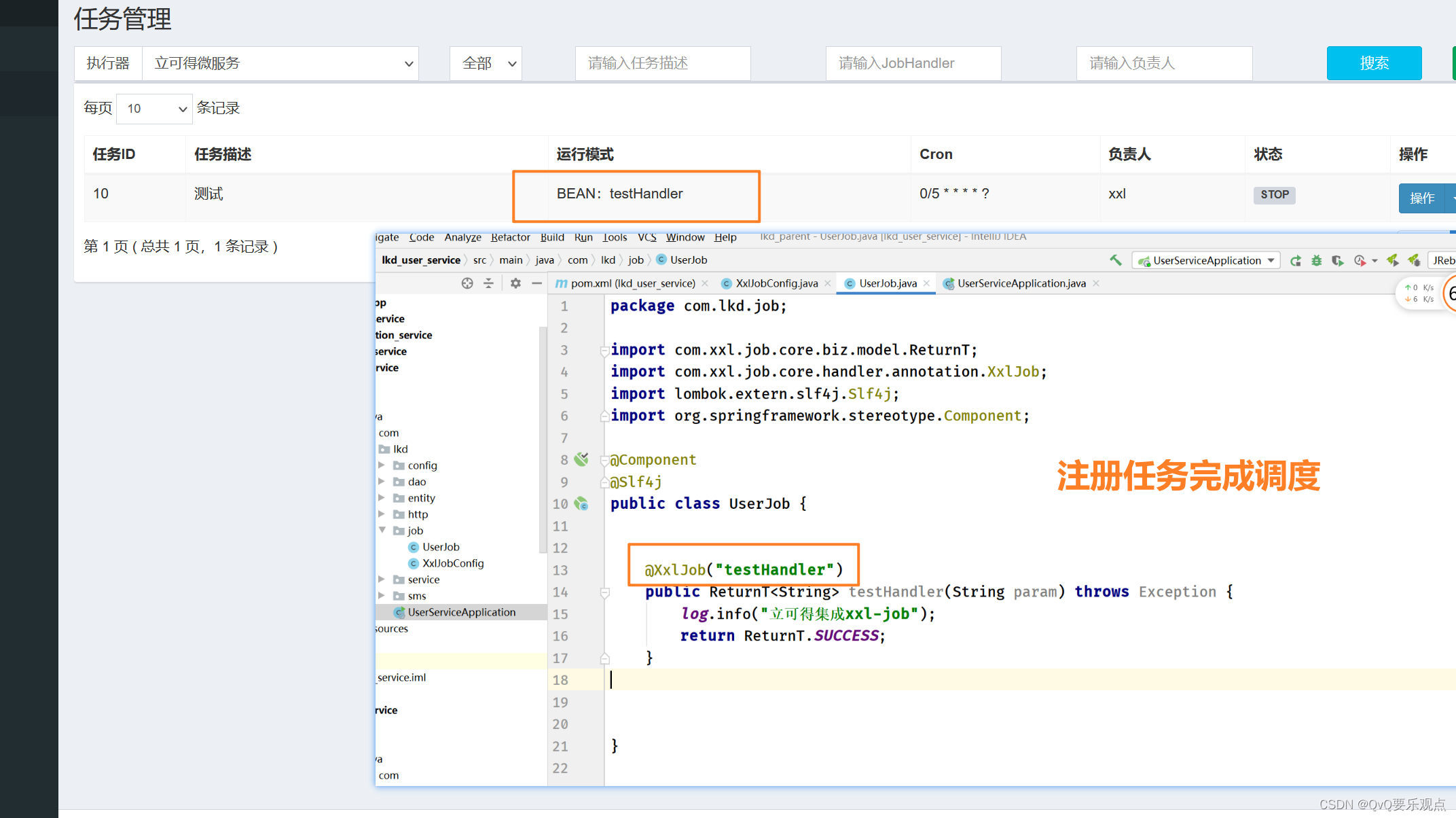Click the JRebel toolbar button
This screenshot has height=818, width=1456.
pyautogui.click(x=1442, y=260)
